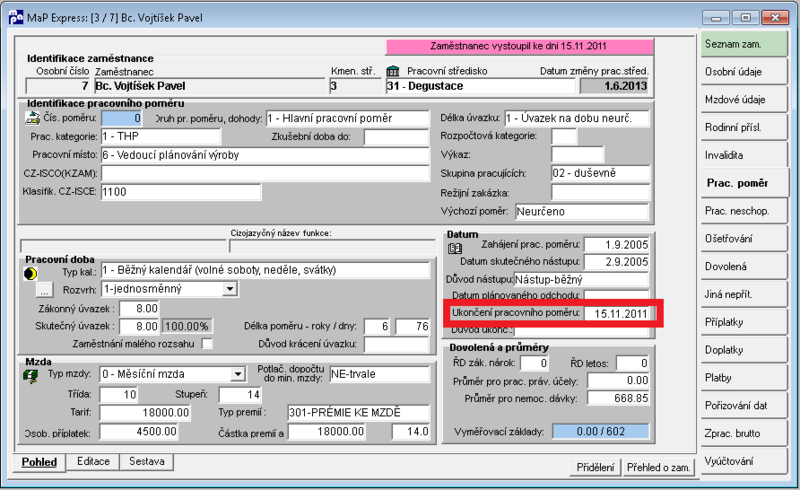Click the Důvod nástupu field
The height and width of the screenshot is (490, 800).
(x=581, y=280)
